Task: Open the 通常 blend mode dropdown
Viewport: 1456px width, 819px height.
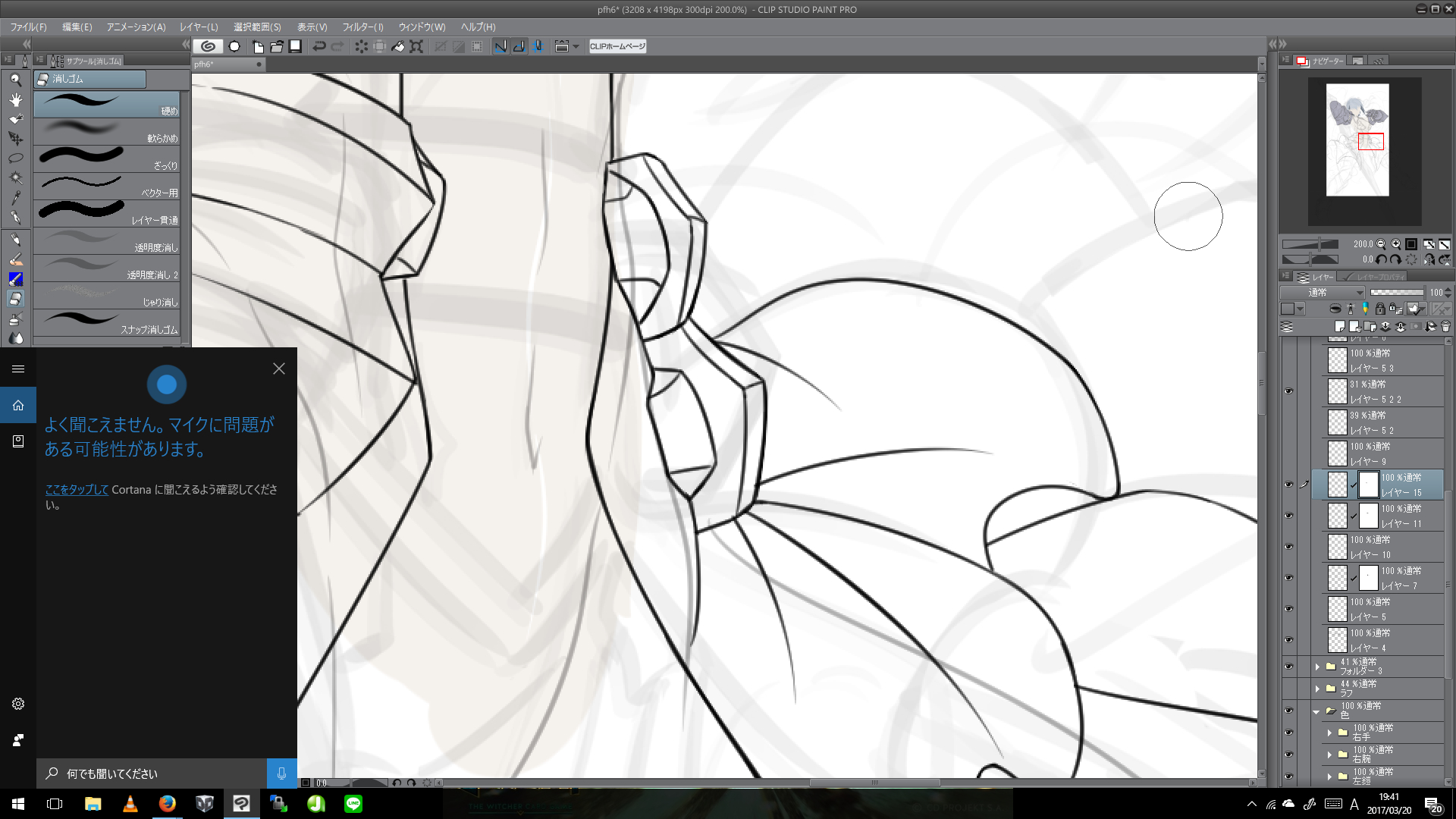Action: click(1323, 293)
